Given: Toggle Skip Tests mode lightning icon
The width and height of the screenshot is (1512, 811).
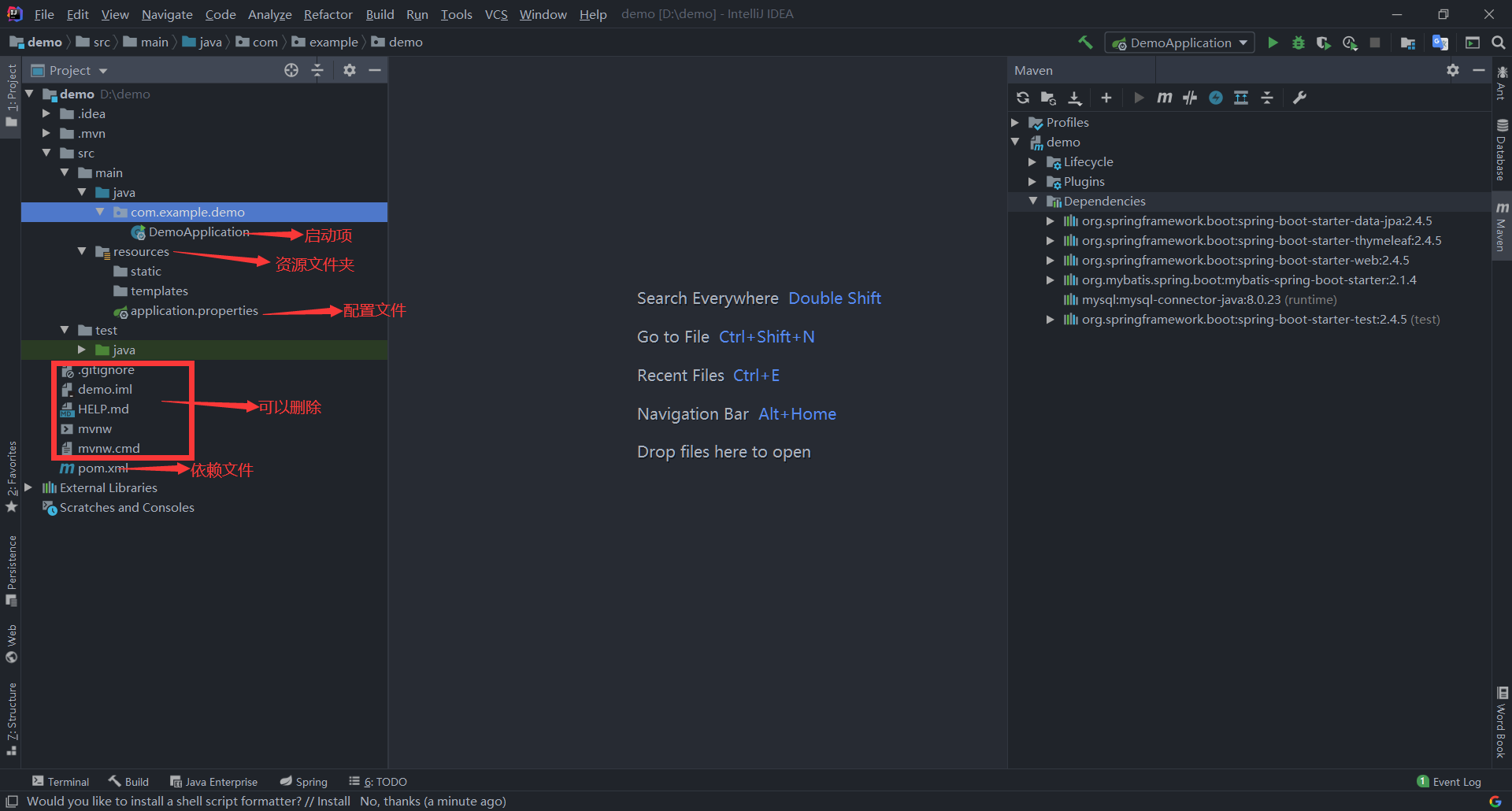Looking at the screenshot, I should pyautogui.click(x=1216, y=98).
